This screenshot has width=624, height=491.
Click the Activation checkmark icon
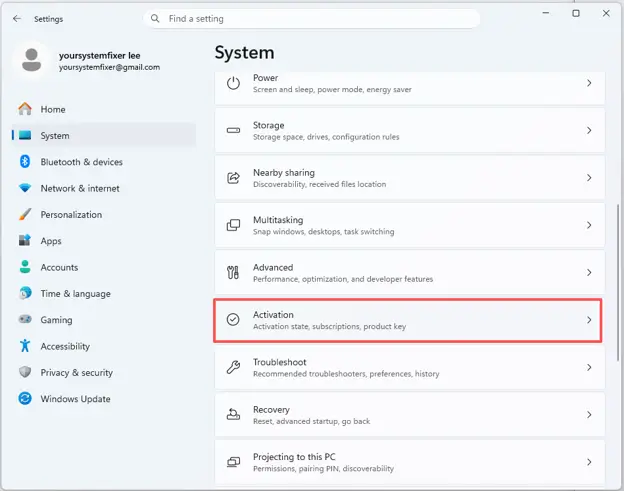pyautogui.click(x=233, y=320)
